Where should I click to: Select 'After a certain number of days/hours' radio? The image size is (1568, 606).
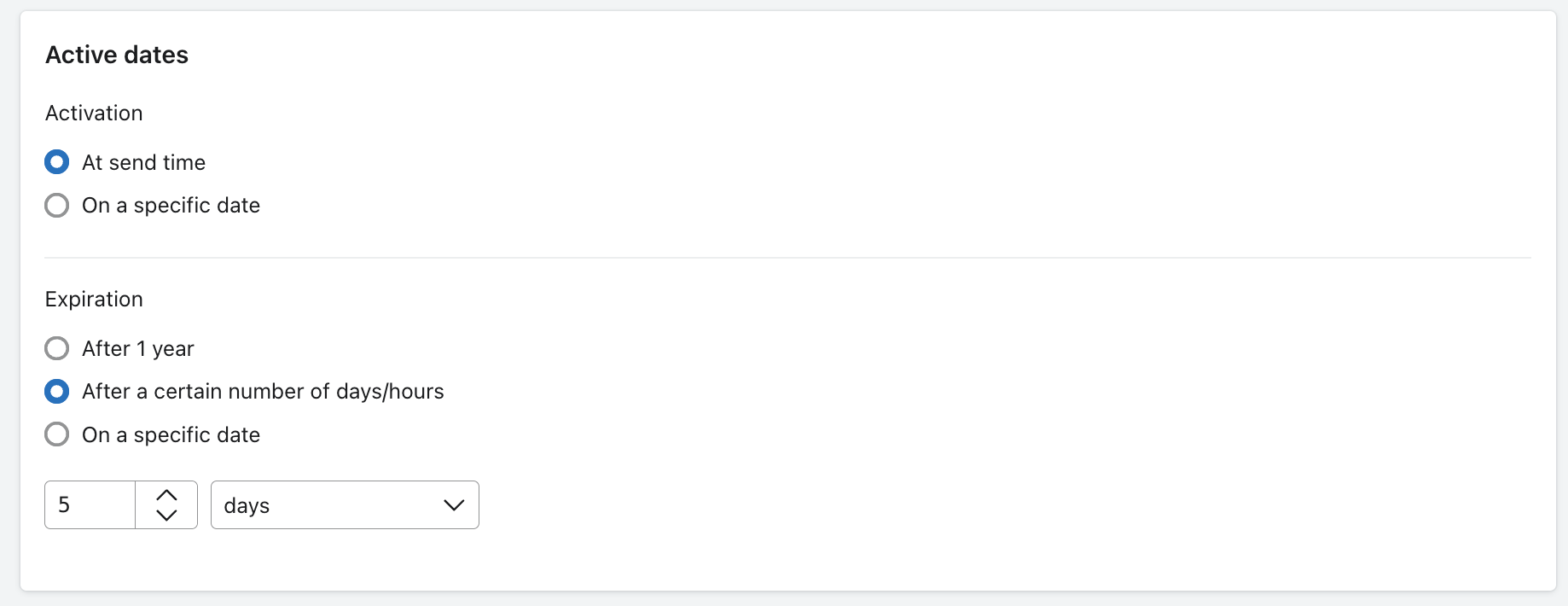point(57,392)
